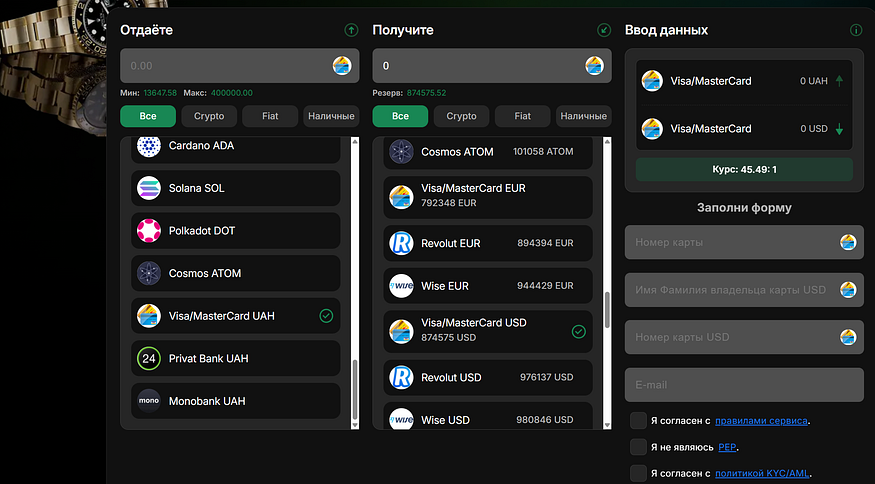This screenshot has width=875, height=484.
Task: Click the Cardano ADA coin icon
Action: coord(149,146)
